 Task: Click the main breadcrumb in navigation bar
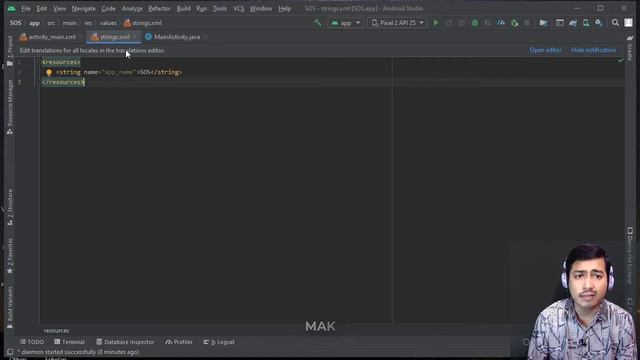(x=69, y=23)
